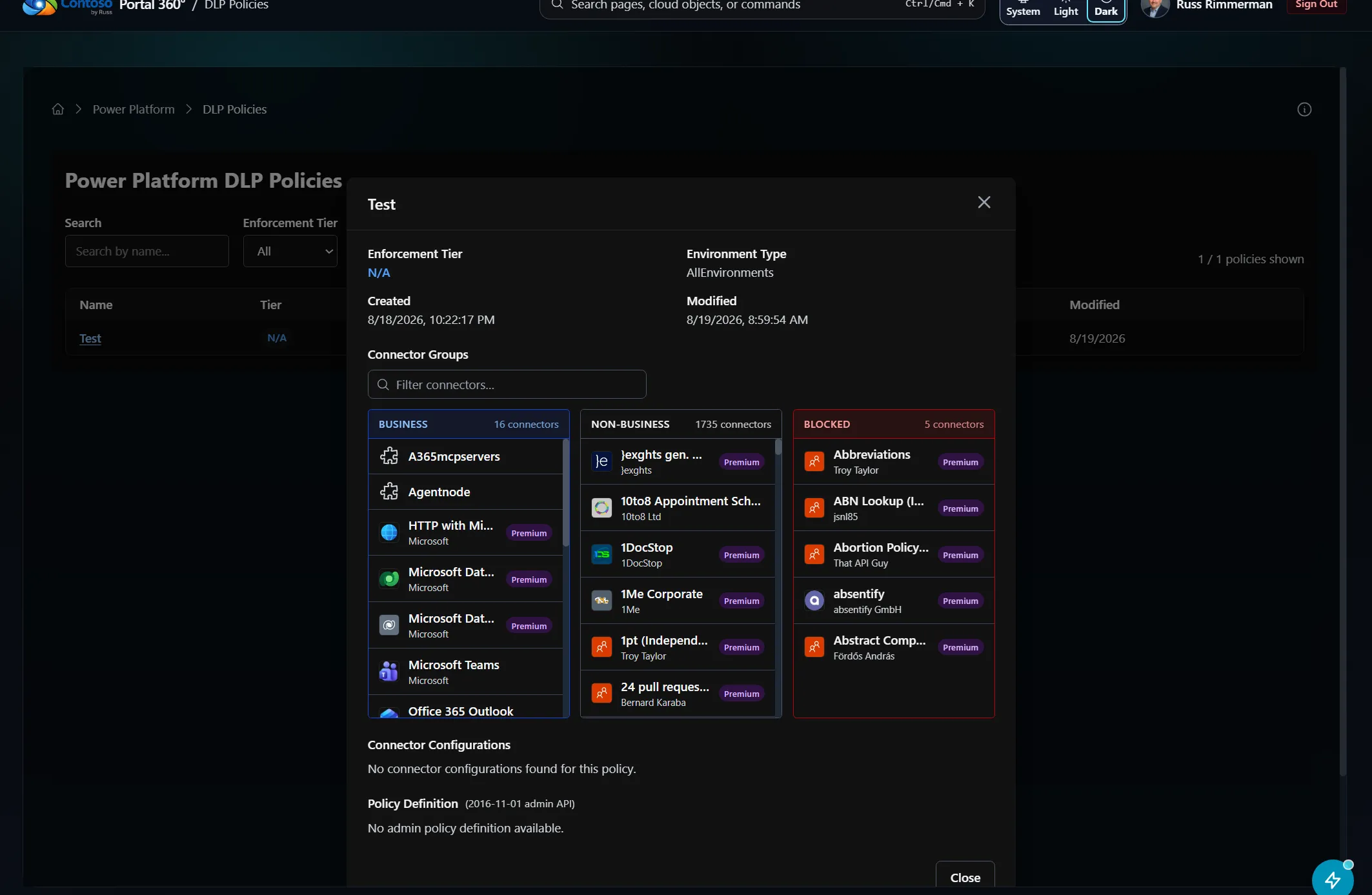Click the }exghts gen. connector icon

coord(601,461)
